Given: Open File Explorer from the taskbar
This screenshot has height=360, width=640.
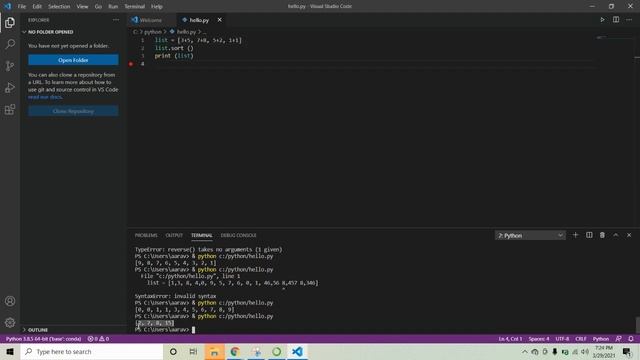Looking at the screenshot, I should tap(214, 351).
